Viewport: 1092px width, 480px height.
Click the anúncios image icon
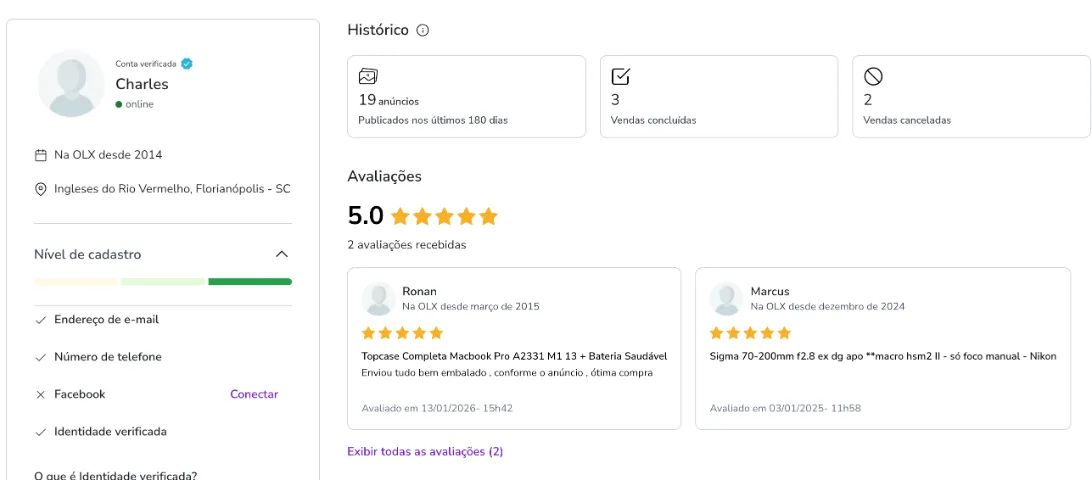368,76
